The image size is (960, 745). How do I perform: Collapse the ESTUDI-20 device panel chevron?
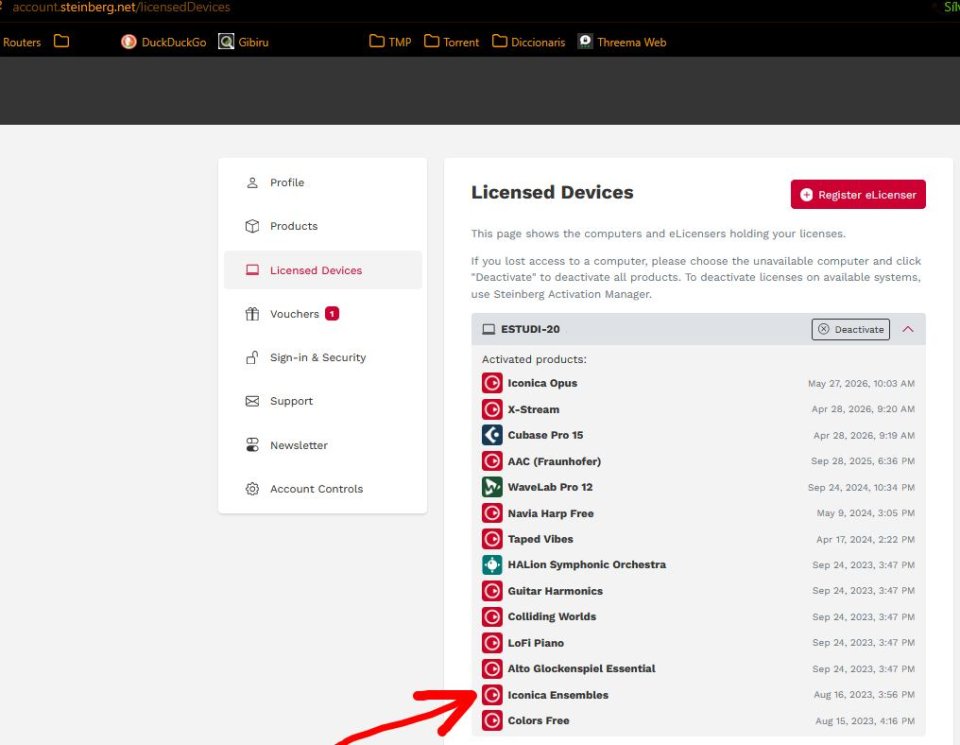[x=908, y=329]
